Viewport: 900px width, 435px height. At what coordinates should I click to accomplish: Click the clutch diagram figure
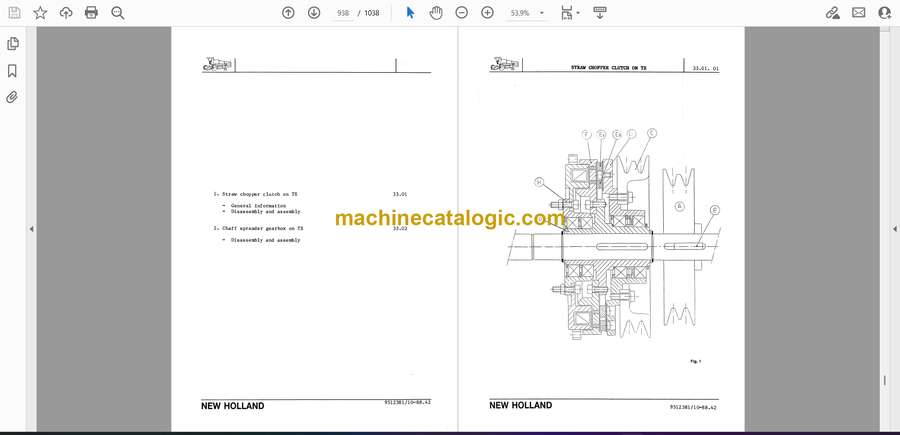pyautogui.click(x=614, y=235)
